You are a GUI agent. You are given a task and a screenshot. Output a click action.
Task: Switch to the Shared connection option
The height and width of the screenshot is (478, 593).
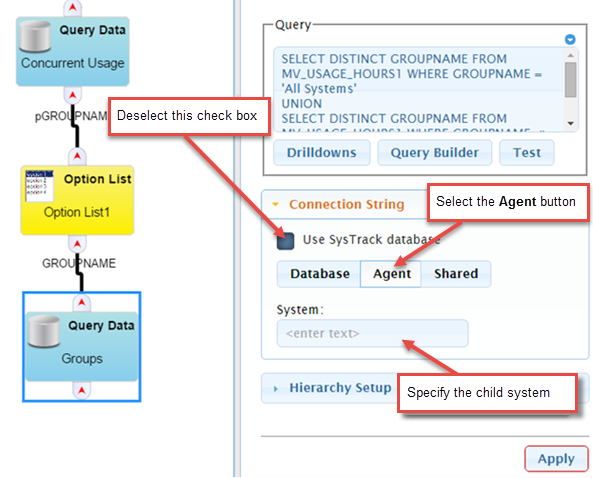click(456, 274)
